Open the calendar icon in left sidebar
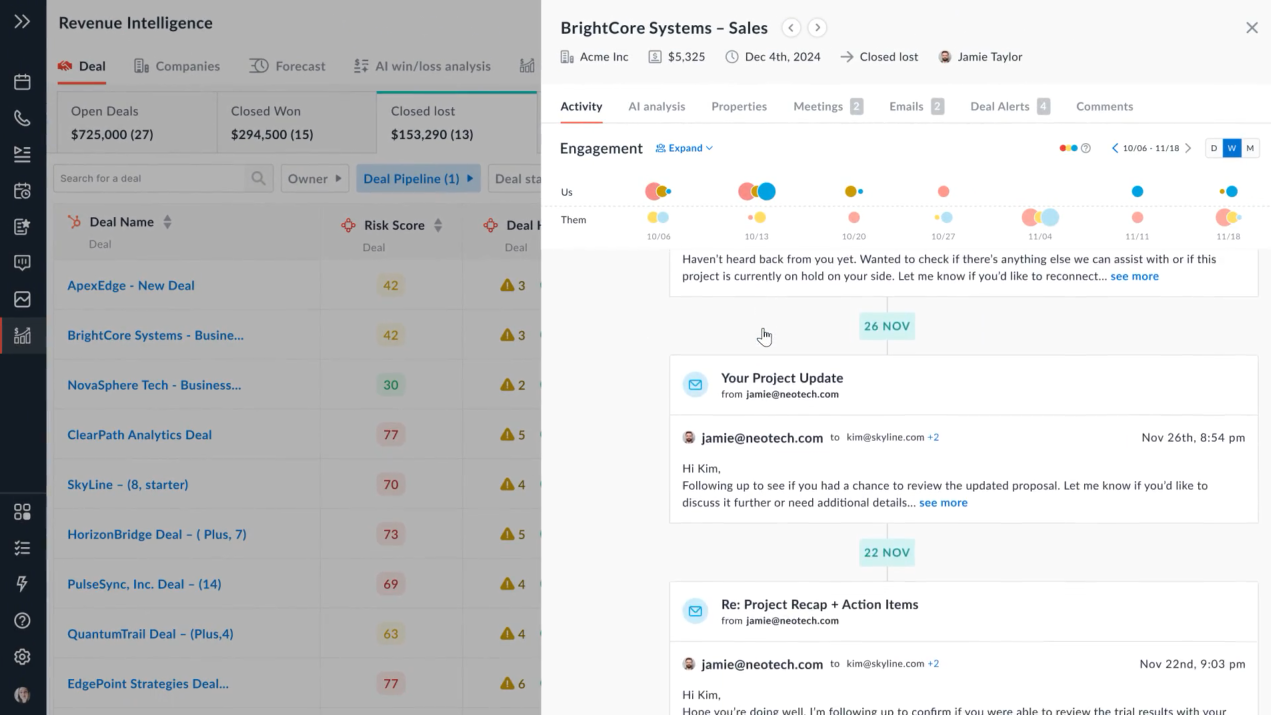 pos(22,82)
